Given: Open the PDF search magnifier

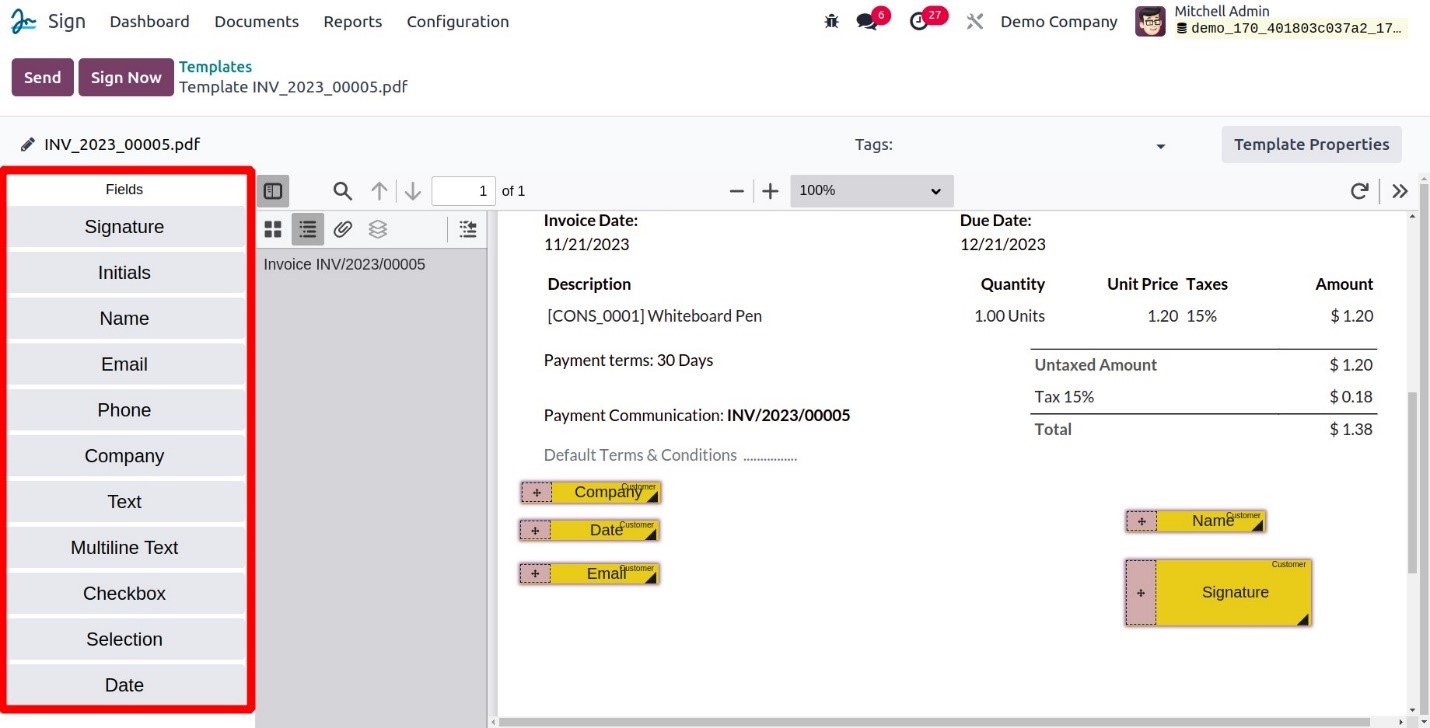Looking at the screenshot, I should 343,191.
